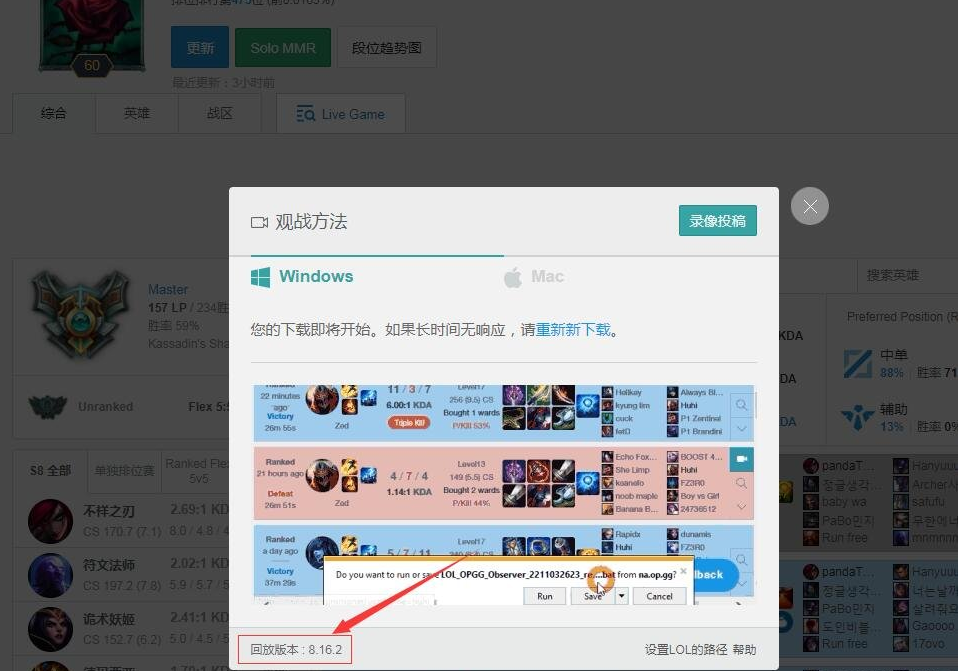This screenshot has height=671, width=958.
Task: Click the Master rank label
Action: tap(168, 290)
